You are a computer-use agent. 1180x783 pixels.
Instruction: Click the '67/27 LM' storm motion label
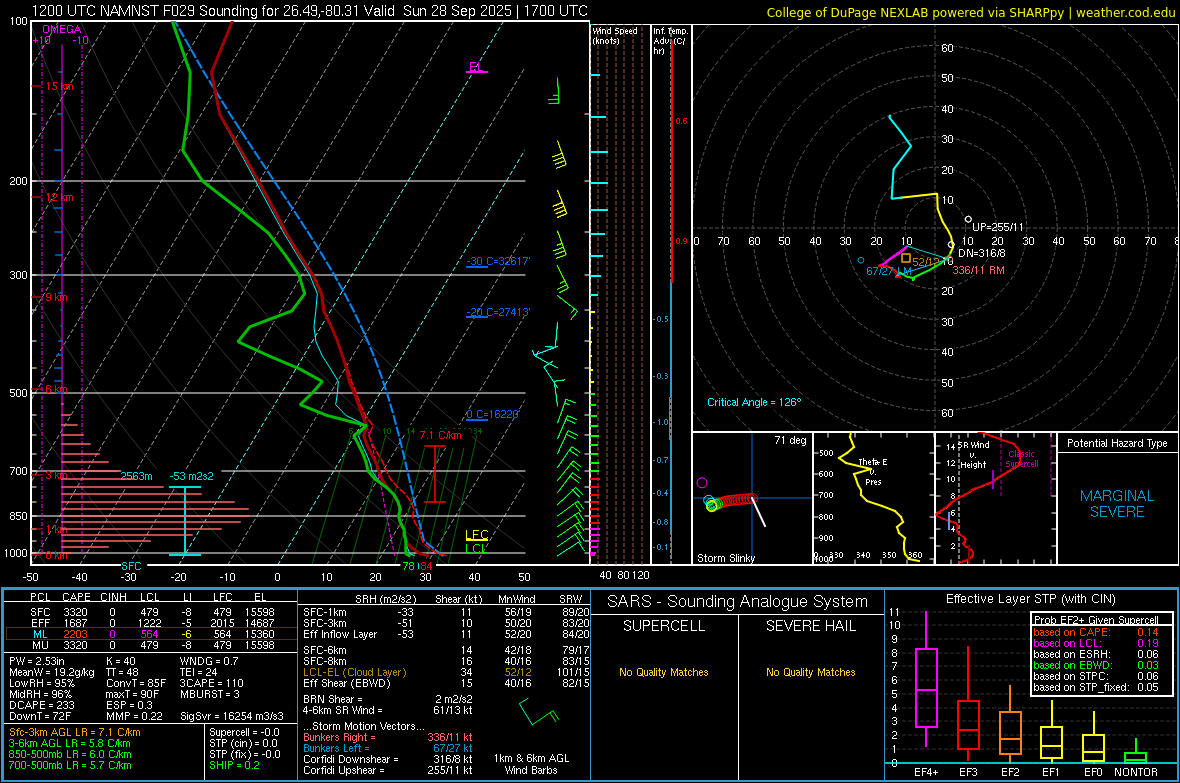889,271
